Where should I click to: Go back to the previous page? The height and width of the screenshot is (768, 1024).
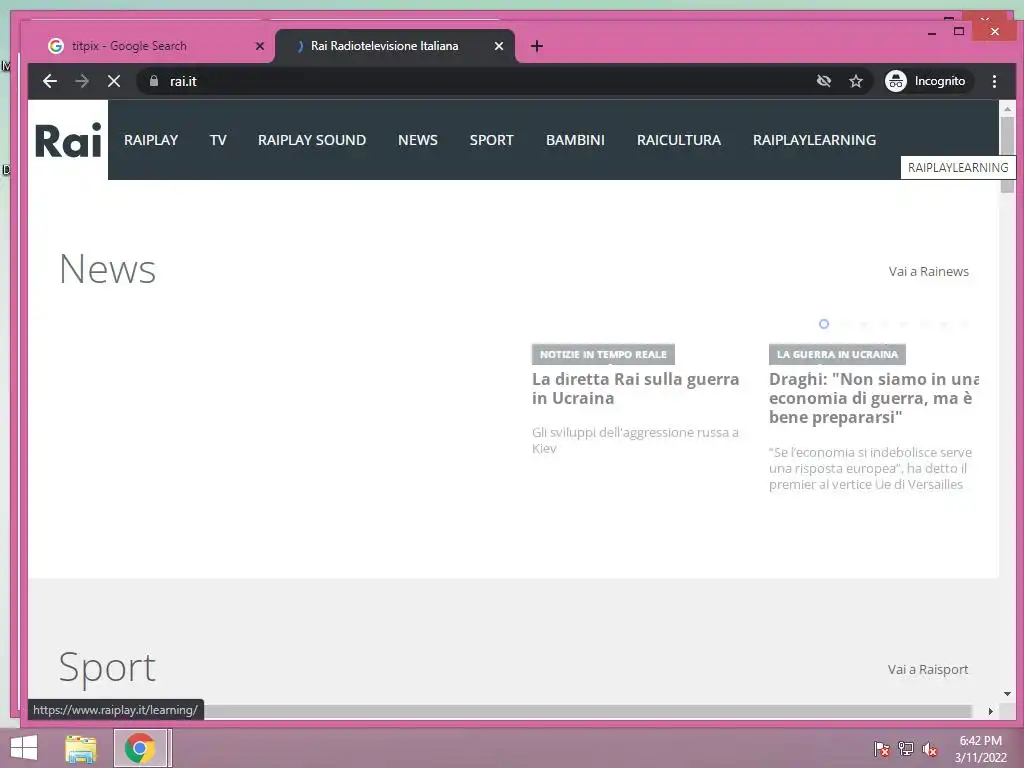point(50,81)
